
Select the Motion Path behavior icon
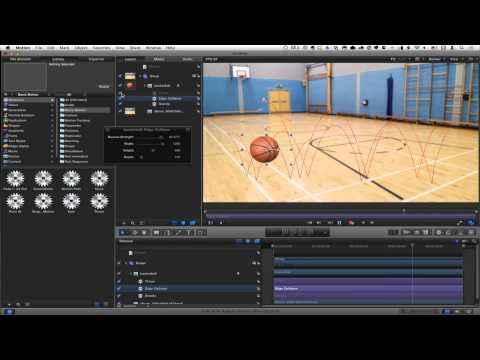pyautogui.click(x=71, y=178)
